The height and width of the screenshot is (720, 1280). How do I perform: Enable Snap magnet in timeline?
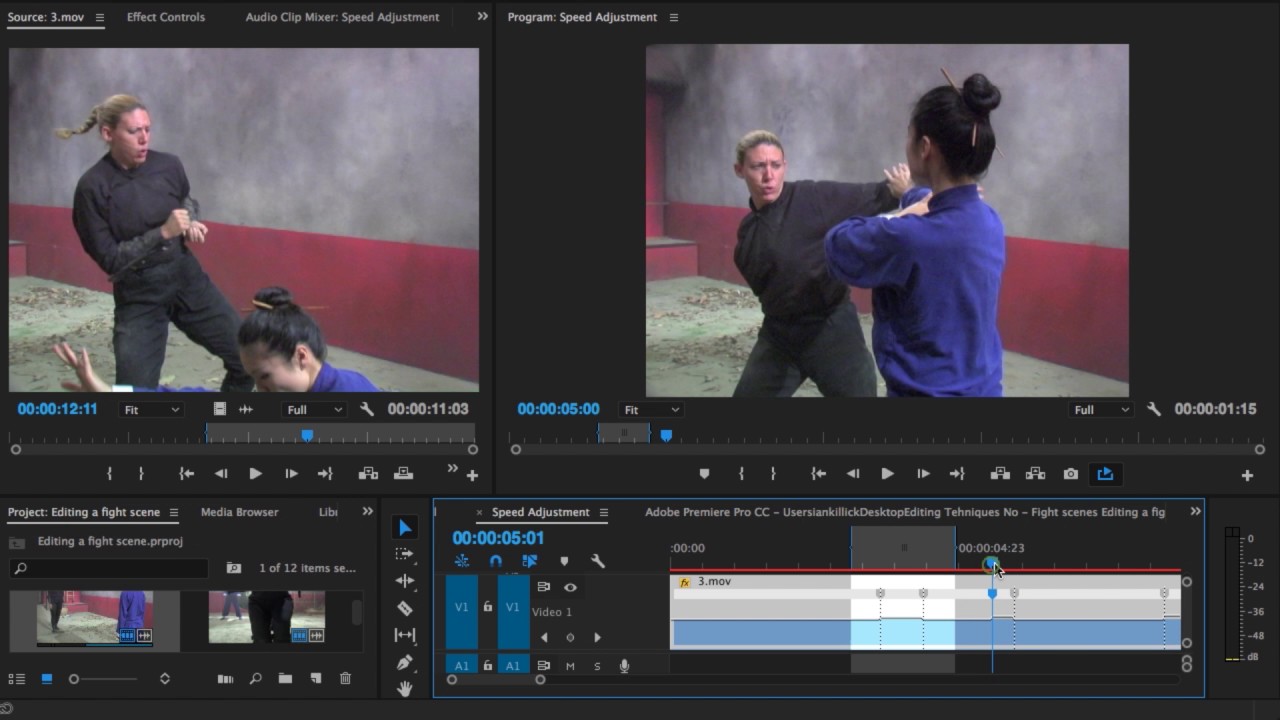496,562
